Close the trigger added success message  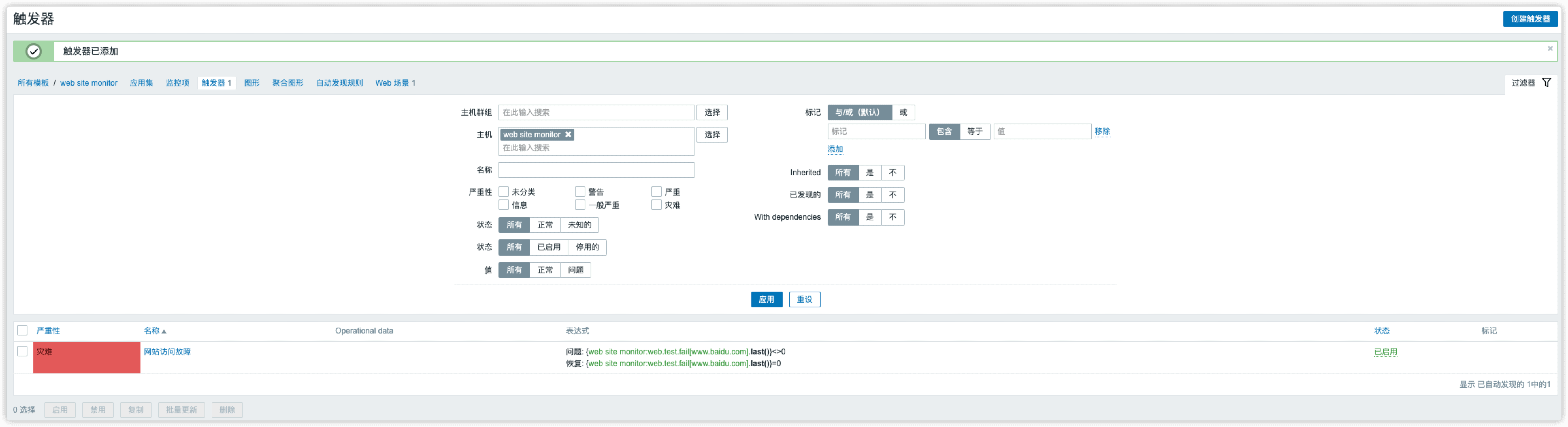click(x=1550, y=49)
